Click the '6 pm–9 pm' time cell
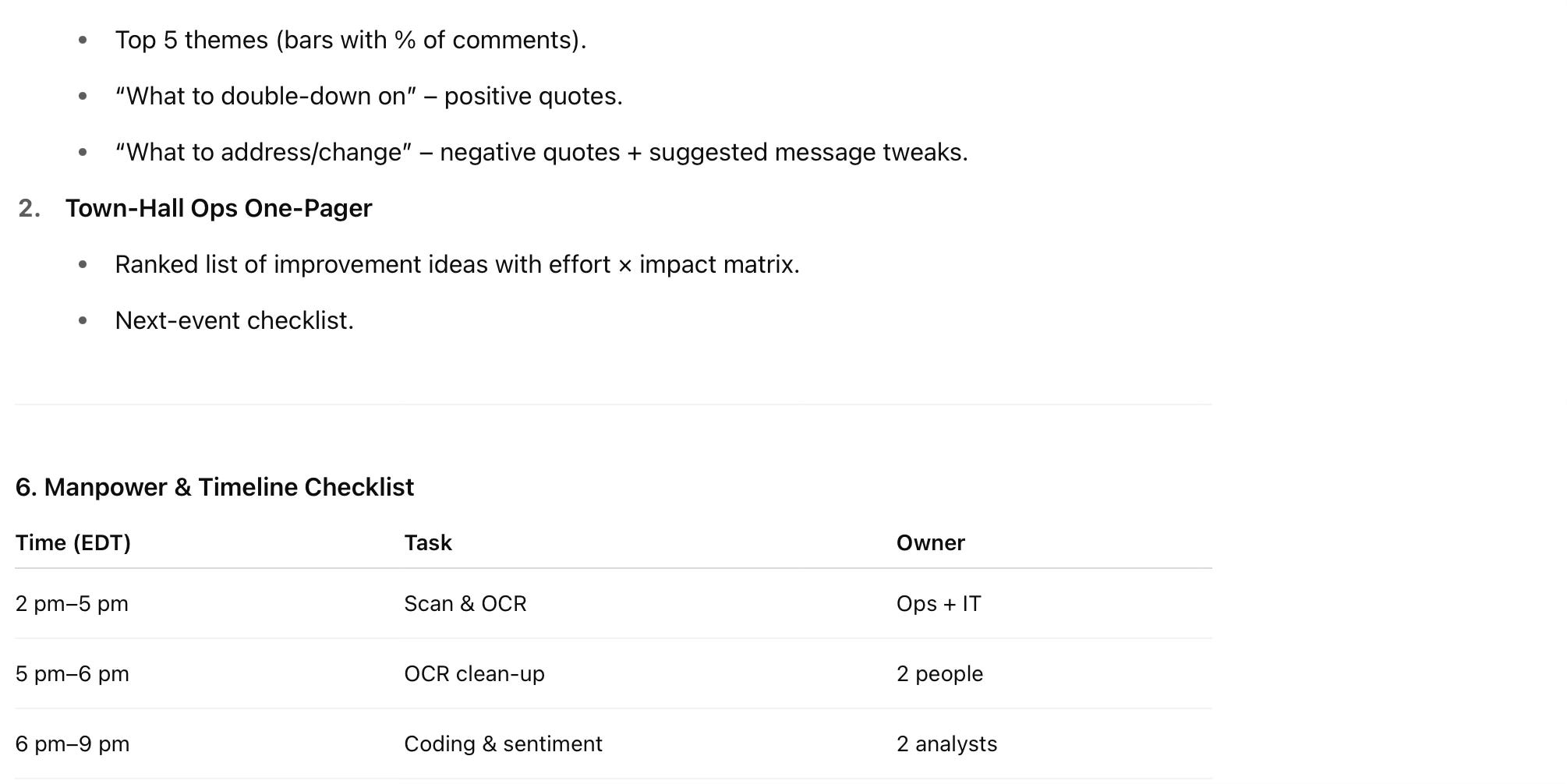The width and height of the screenshot is (1567, 784). coord(73,744)
